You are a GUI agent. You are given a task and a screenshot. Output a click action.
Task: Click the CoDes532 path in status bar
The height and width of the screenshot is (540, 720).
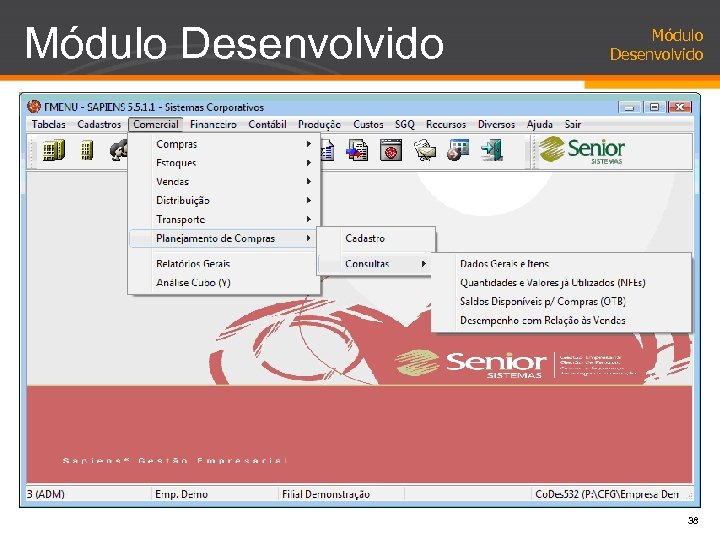point(607,495)
